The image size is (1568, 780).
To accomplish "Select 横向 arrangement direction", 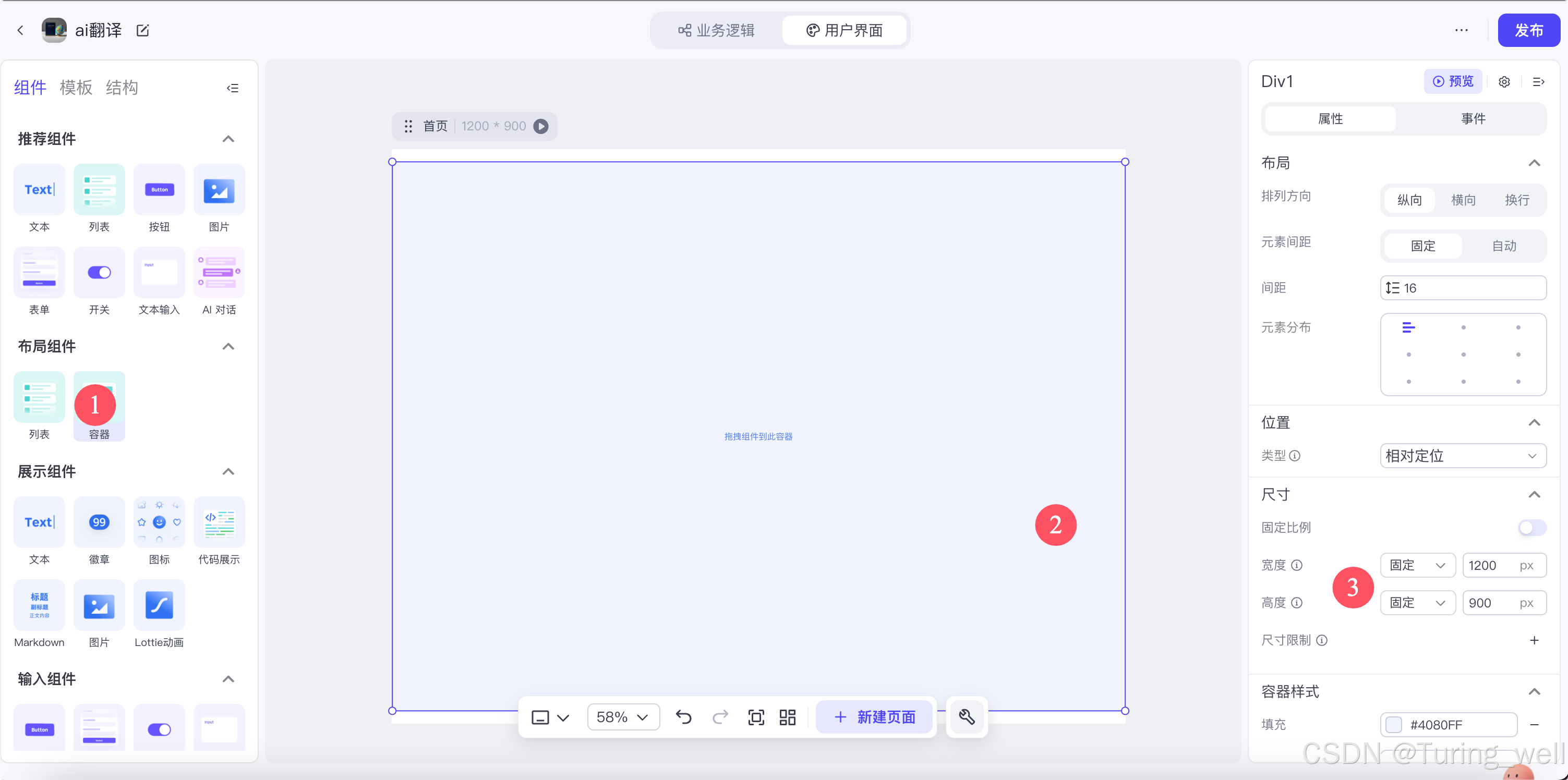I will tap(1463, 200).
